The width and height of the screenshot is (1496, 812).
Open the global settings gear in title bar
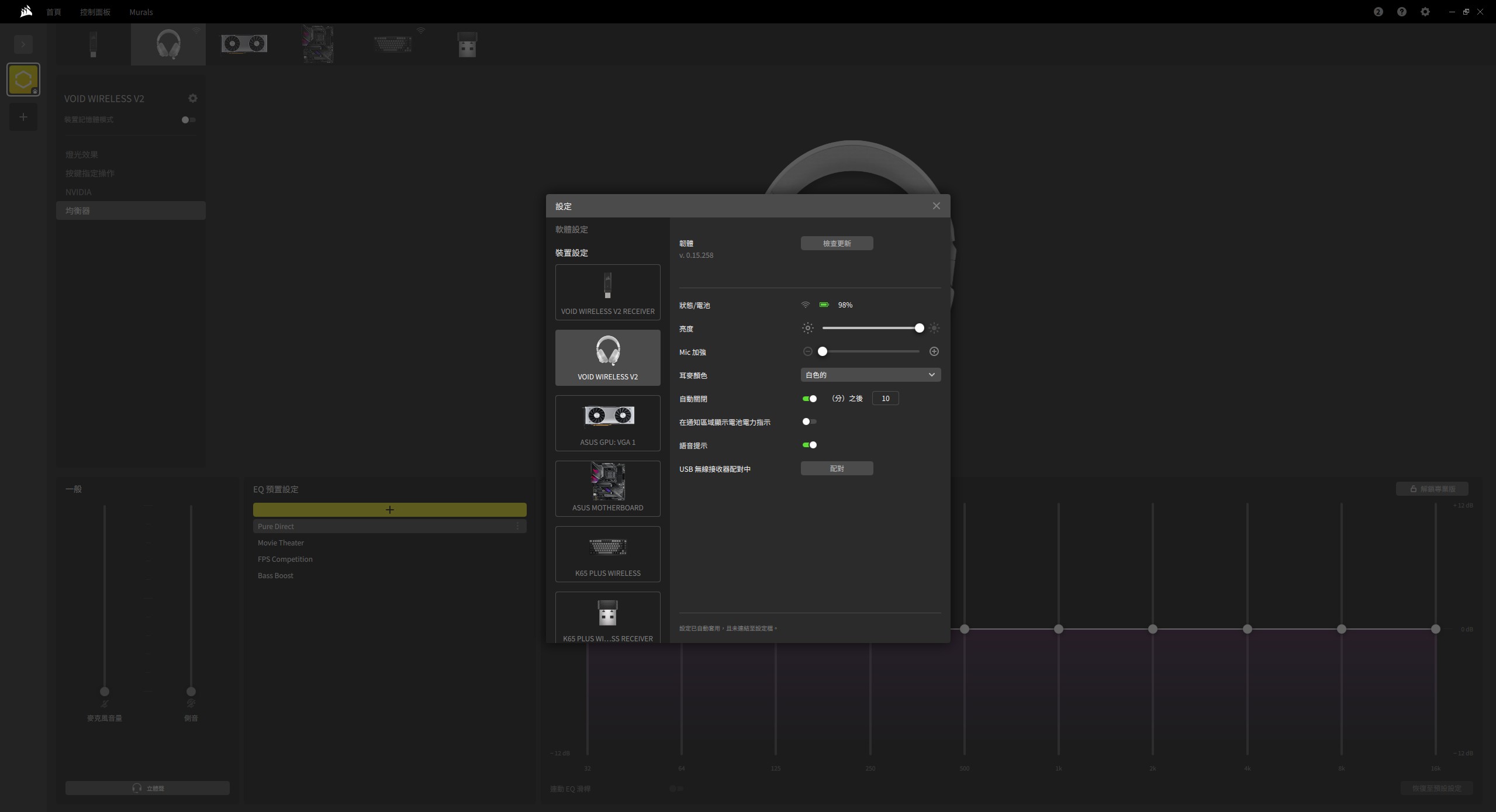tap(1425, 12)
